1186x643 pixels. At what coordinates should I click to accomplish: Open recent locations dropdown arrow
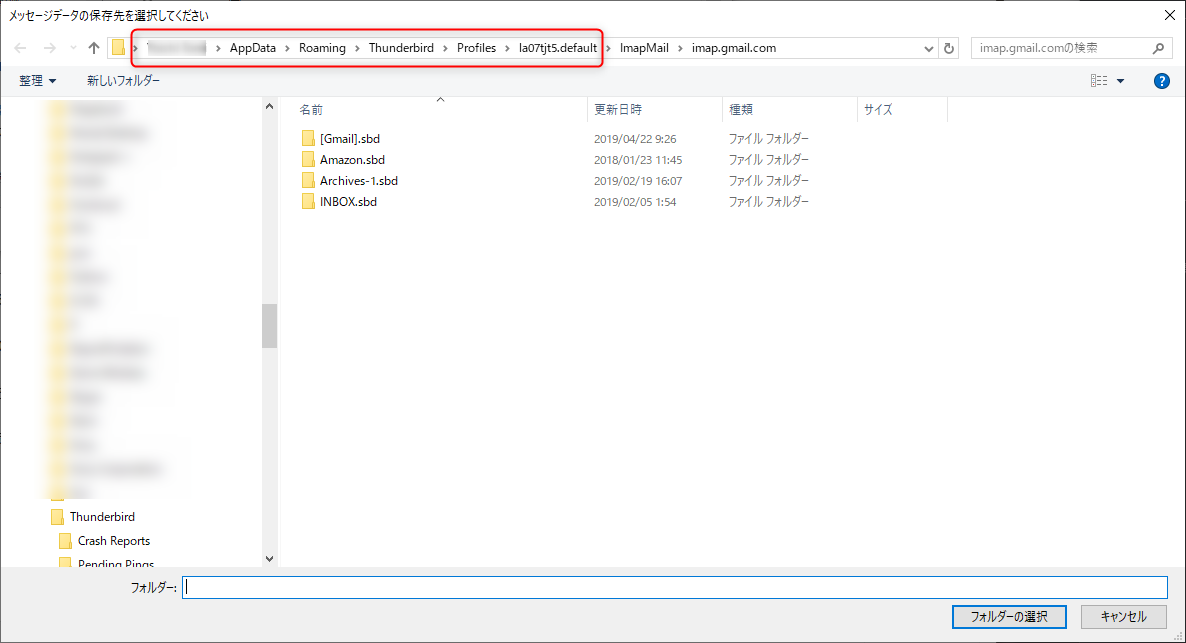pos(73,48)
